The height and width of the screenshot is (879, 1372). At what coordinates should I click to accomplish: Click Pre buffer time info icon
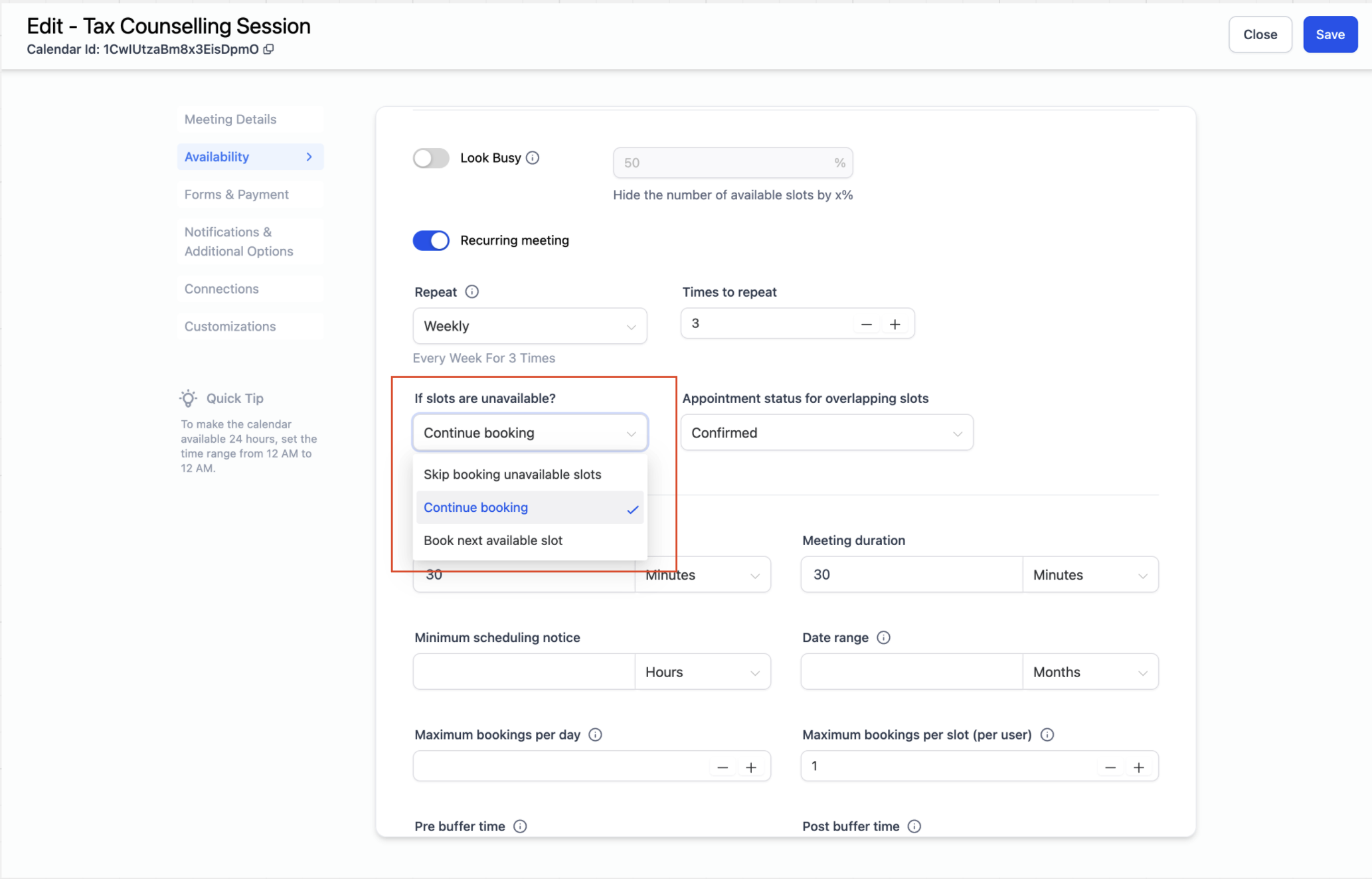coord(520,826)
